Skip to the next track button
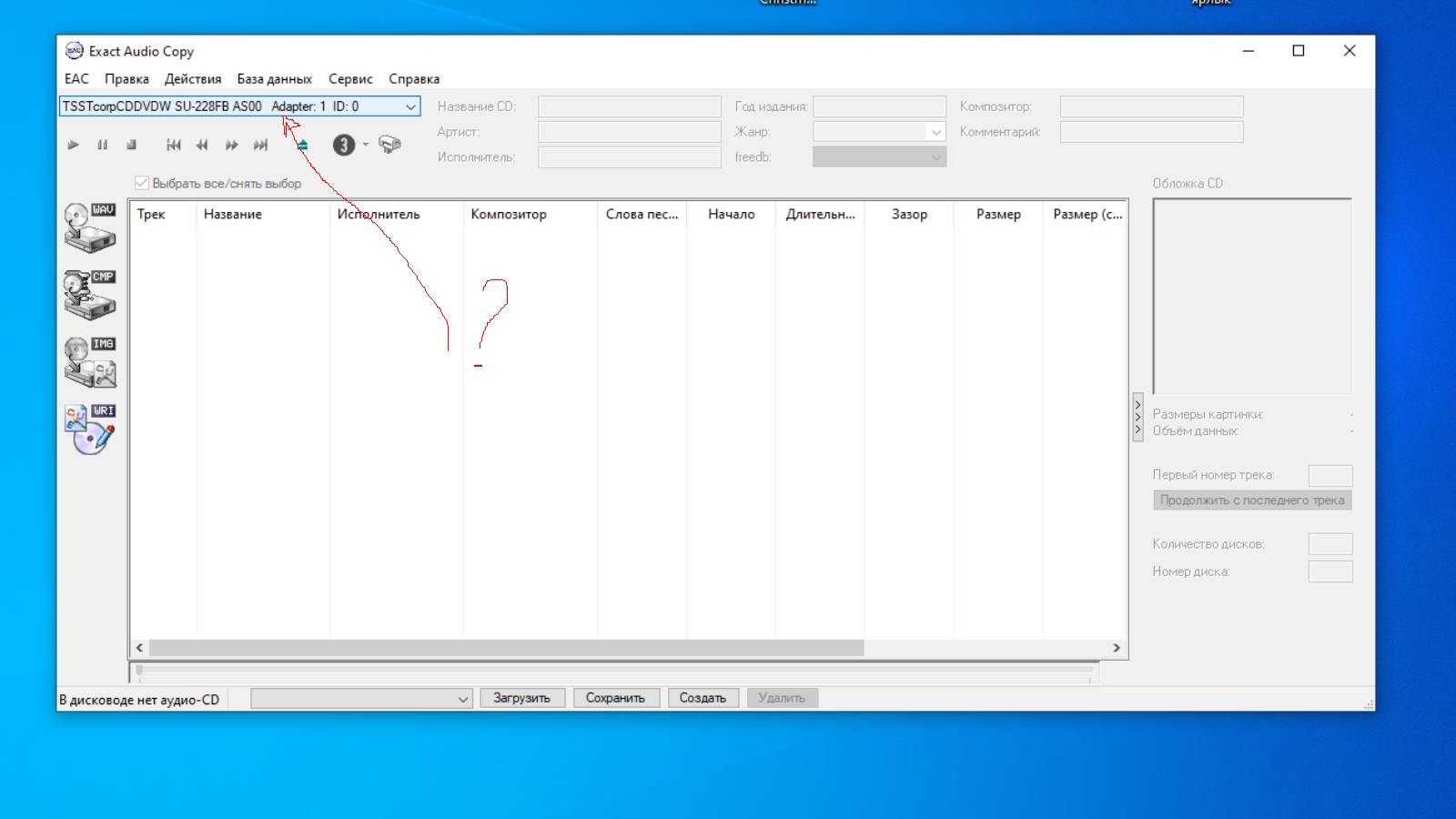This screenshot has width=1456, height=819. point(260,145)
